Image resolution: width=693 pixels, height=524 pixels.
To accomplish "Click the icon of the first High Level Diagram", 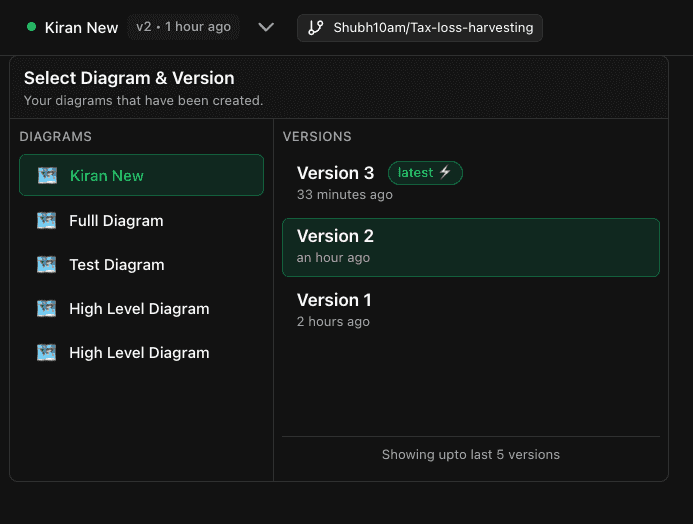I will tap(47, 308).
